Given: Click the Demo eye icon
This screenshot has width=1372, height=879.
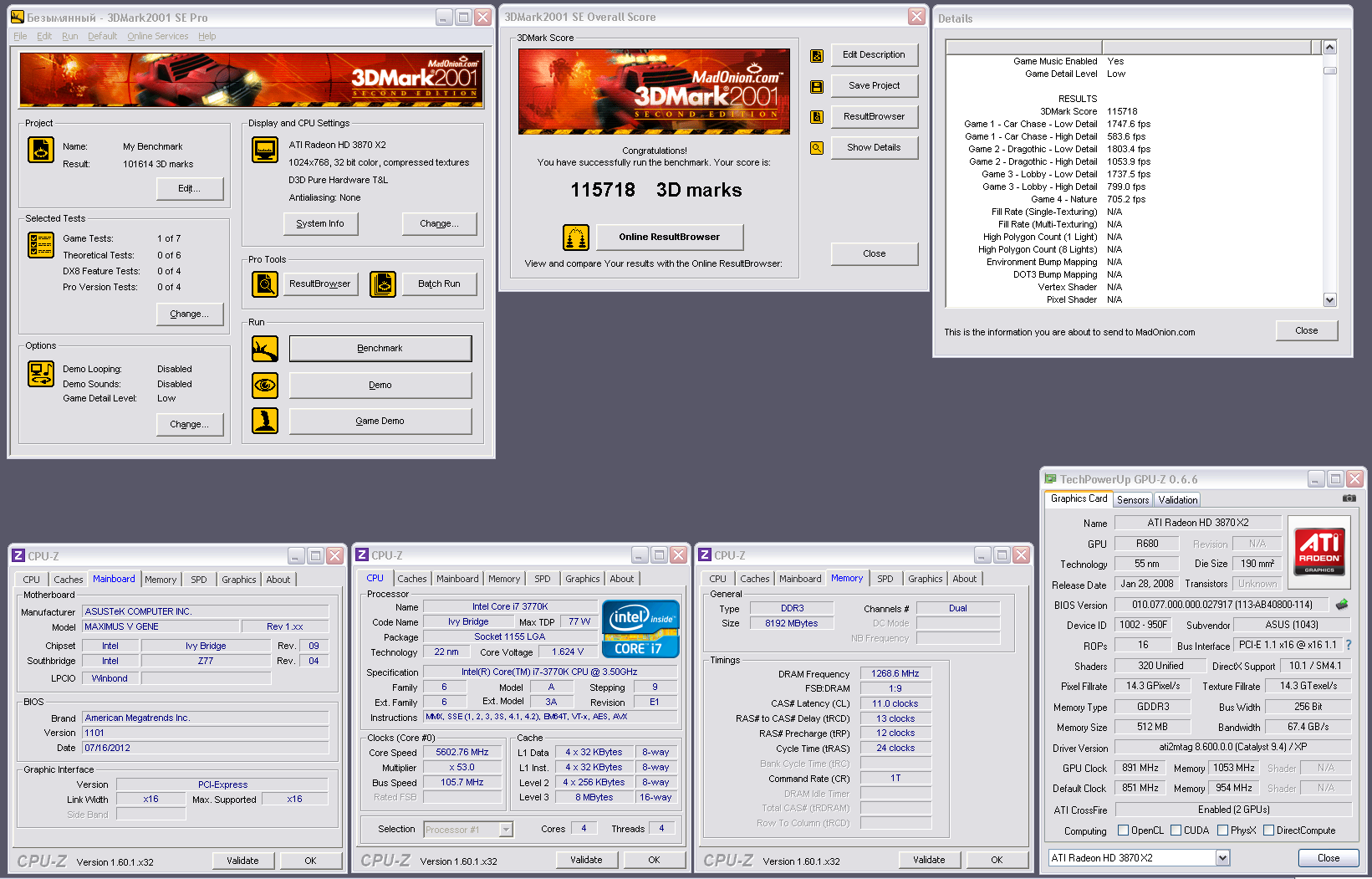Looking at the screenshot, I should point(265,386).
